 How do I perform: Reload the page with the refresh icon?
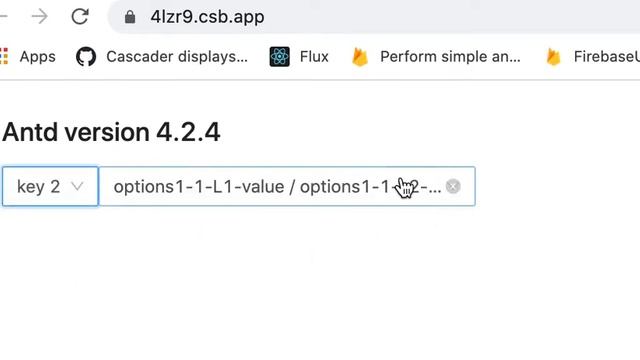(x=80, y=17)
